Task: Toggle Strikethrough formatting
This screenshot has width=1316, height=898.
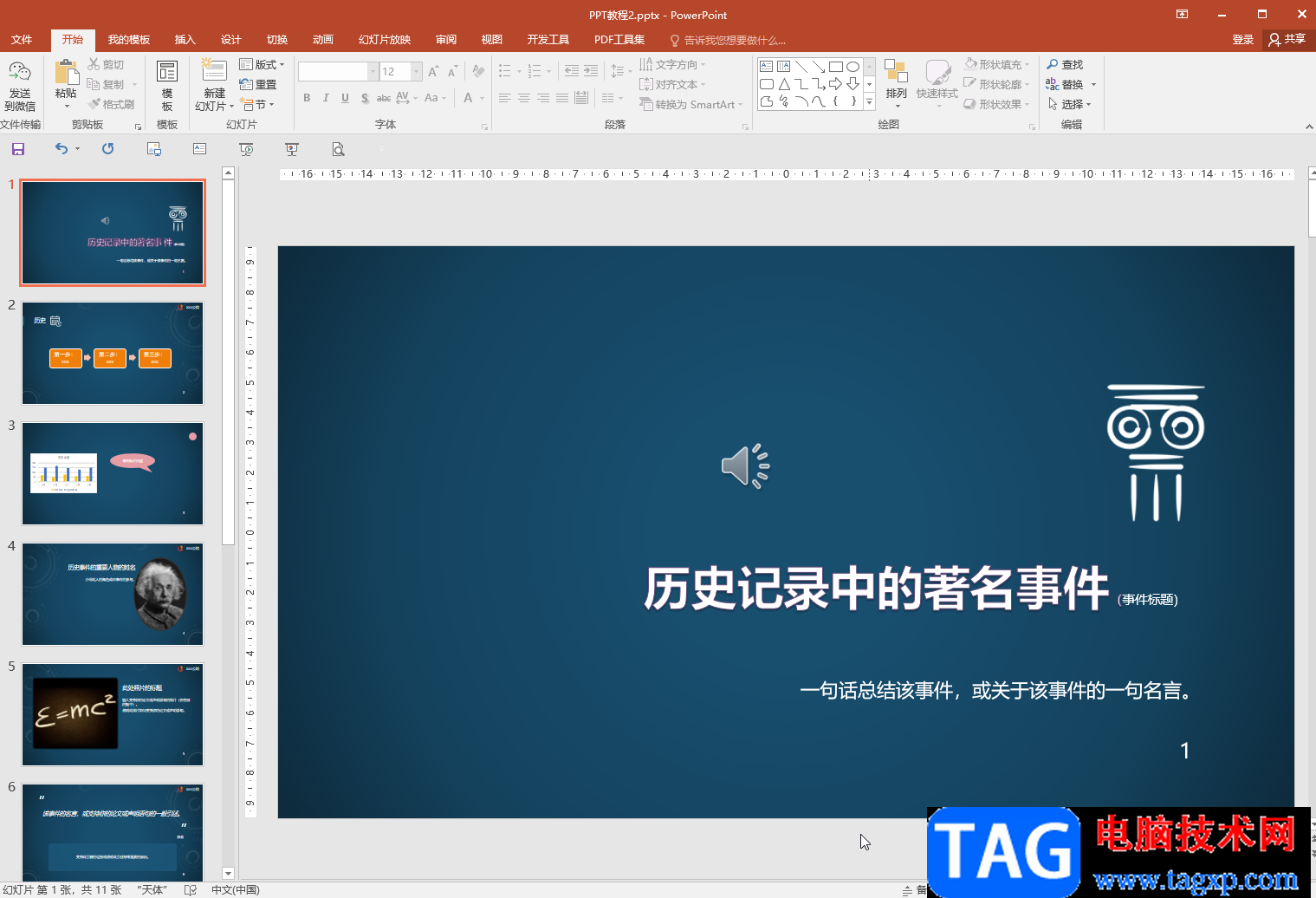Action: click(x=384, y=98)
